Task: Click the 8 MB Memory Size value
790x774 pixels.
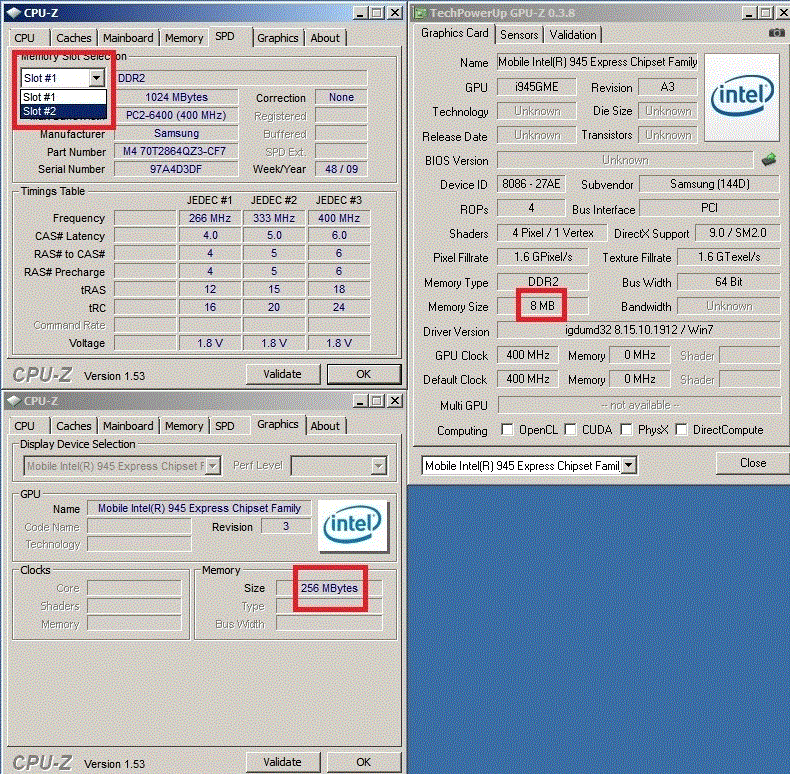Action: pyautogui.click(x=542, y=306)
